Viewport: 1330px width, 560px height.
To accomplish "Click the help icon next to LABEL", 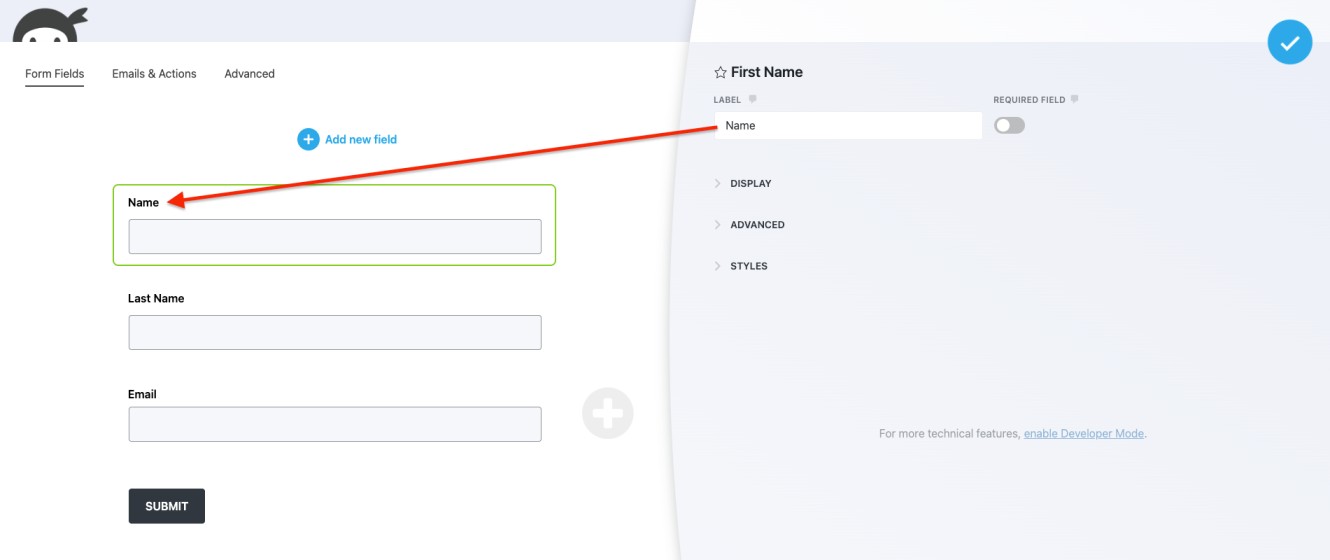I will click(752, 99).
